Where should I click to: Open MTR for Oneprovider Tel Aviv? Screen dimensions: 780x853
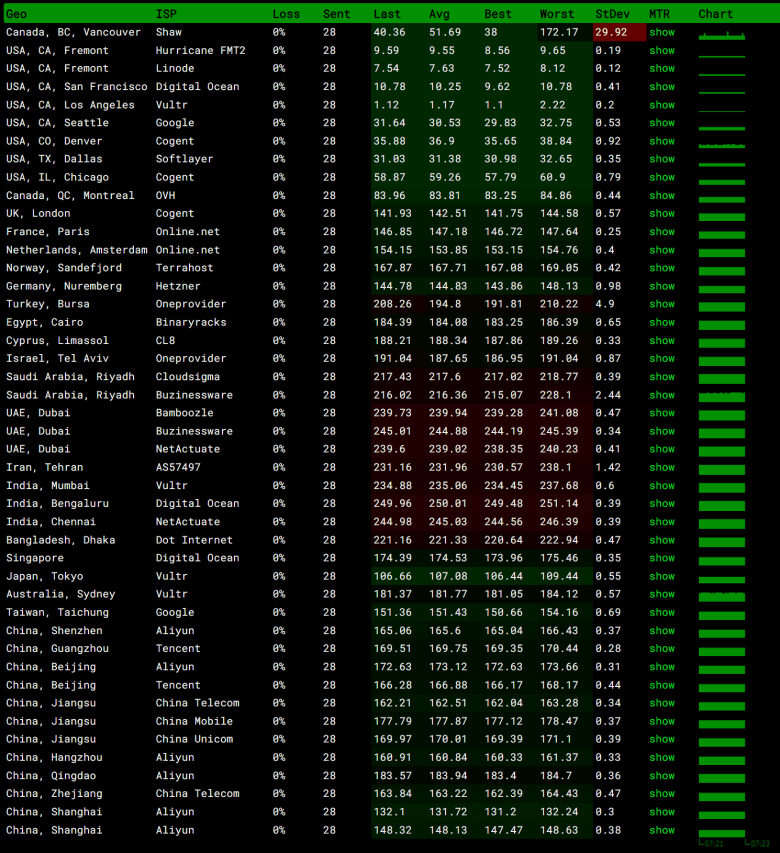coord(661,358)
